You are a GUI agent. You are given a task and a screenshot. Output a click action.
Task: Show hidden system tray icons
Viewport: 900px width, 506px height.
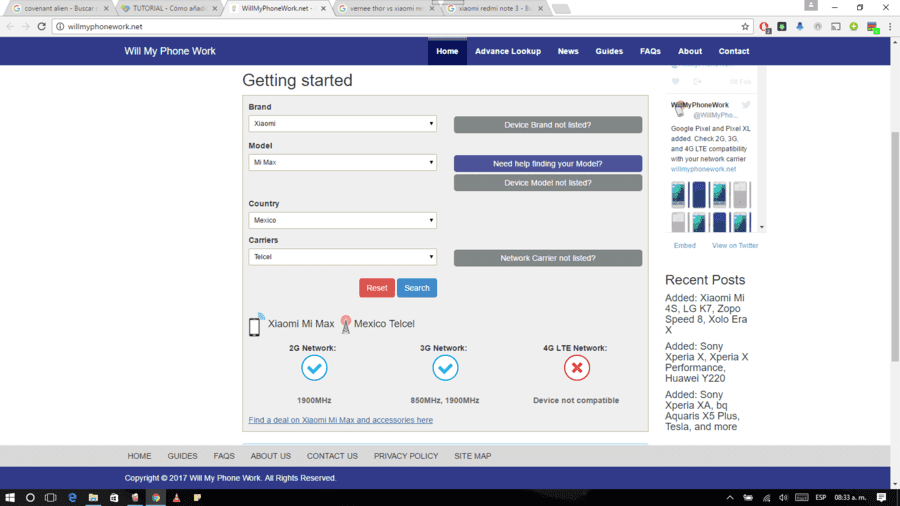click(x=730, y=497)
